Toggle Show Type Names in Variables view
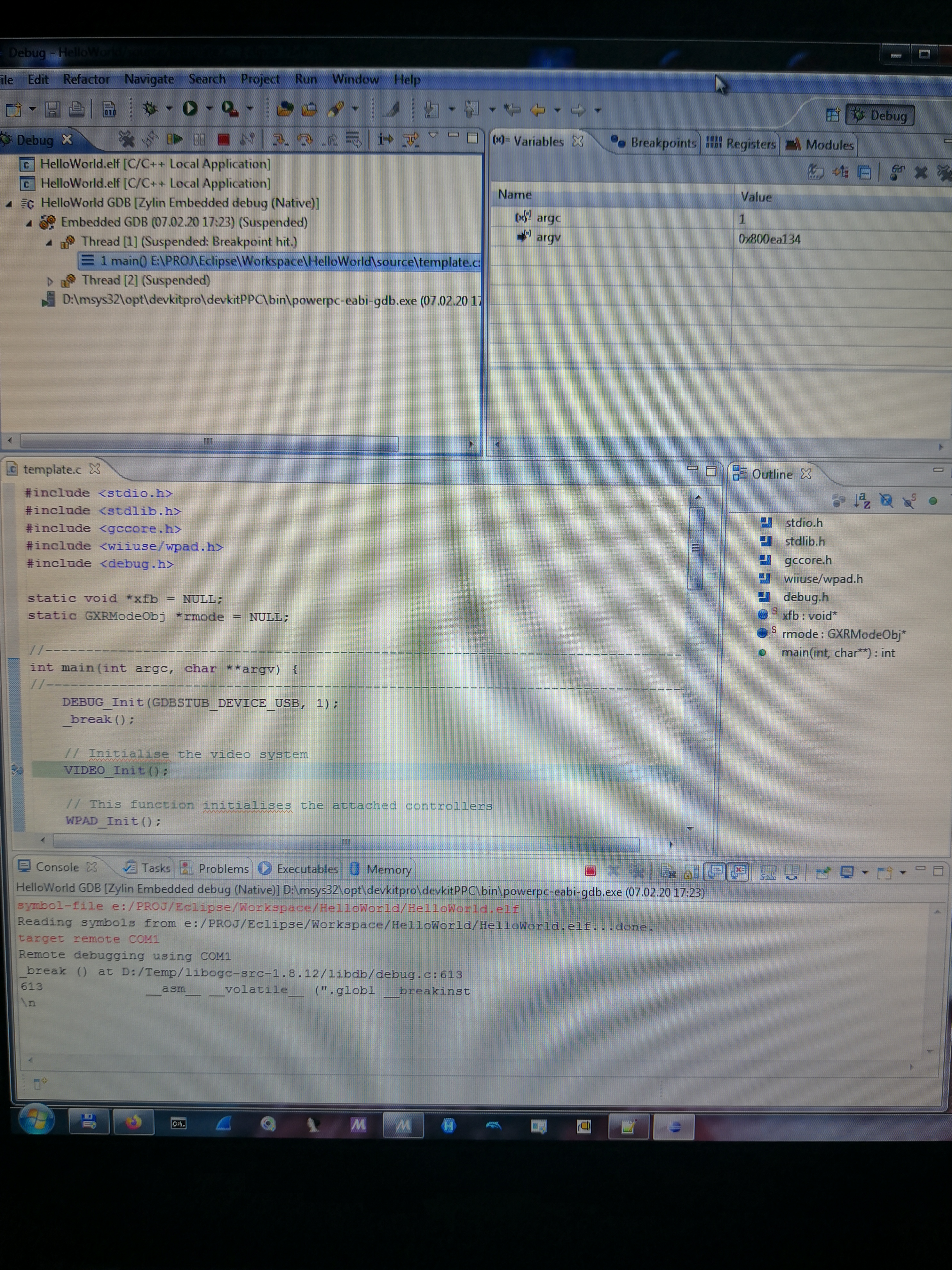Image resolution: width=952 pixels, height=1270 pixels. [x=815, y=172]
